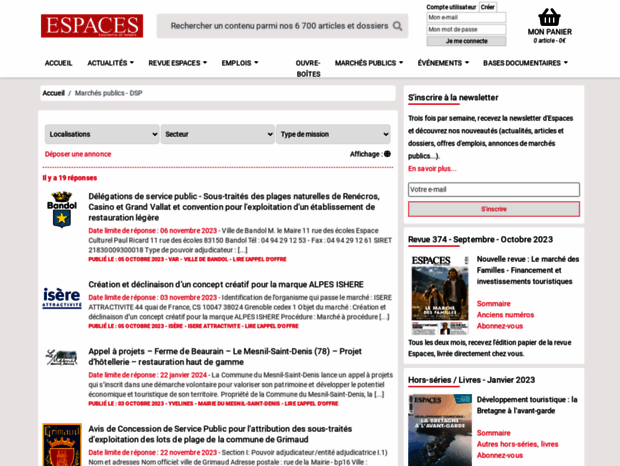620x466 pixels.
Task: Focus the Mon mot de passe field
Action: [x=466, y=29]
